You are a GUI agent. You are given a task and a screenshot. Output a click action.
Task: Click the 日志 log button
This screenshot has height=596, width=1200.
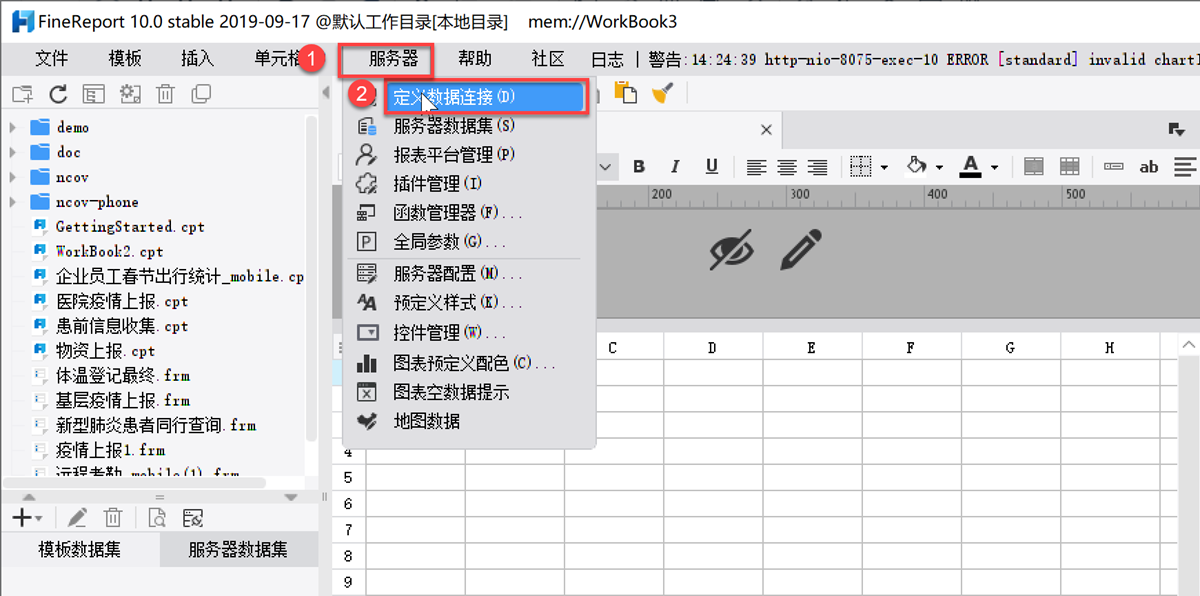coord(607,59)
